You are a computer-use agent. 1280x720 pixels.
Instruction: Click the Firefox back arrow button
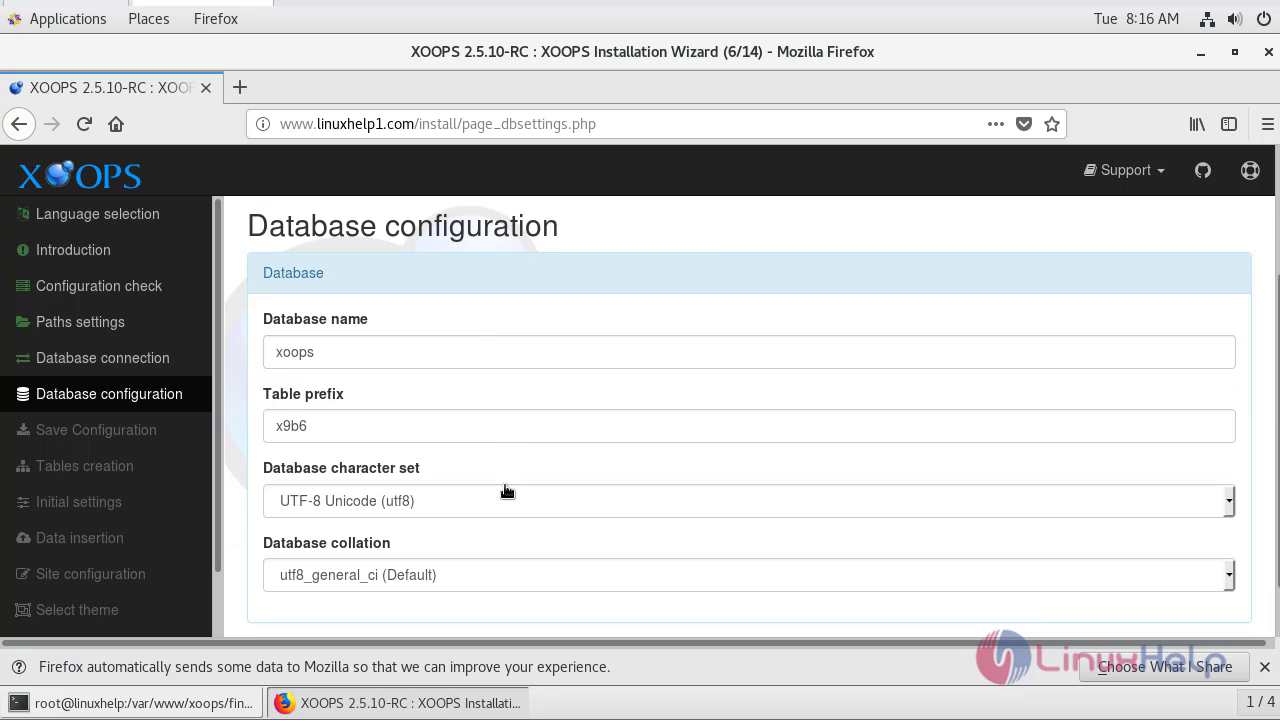[x=19, y=124]
